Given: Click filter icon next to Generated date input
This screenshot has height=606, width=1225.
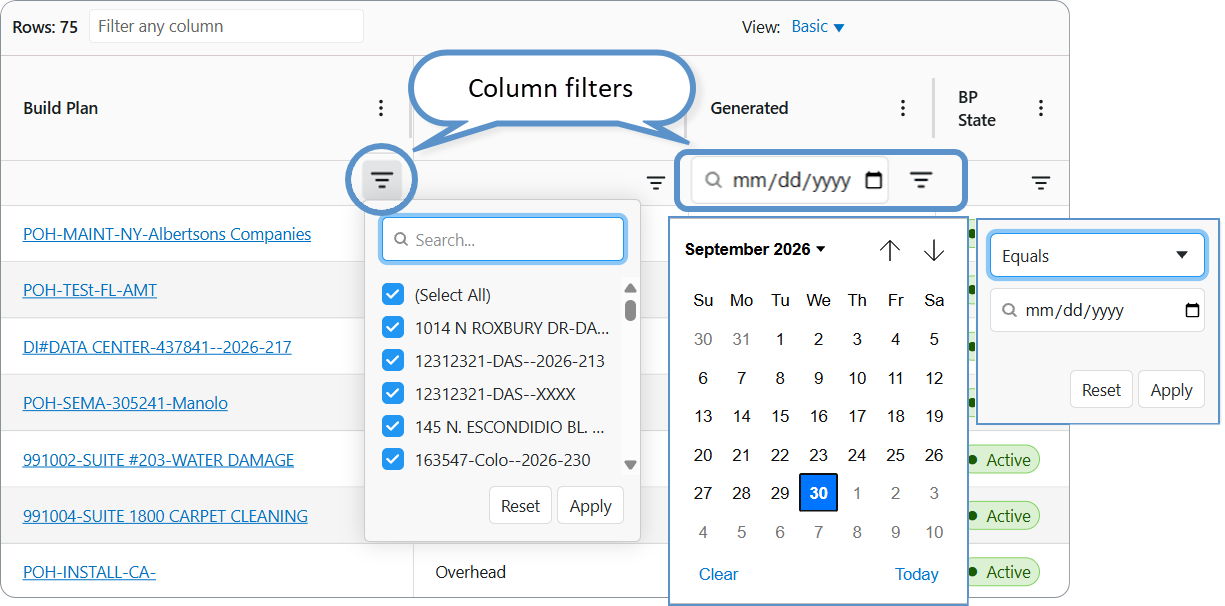Looking at the screenshot, I should pyautogui.click(x=921, y=180).
